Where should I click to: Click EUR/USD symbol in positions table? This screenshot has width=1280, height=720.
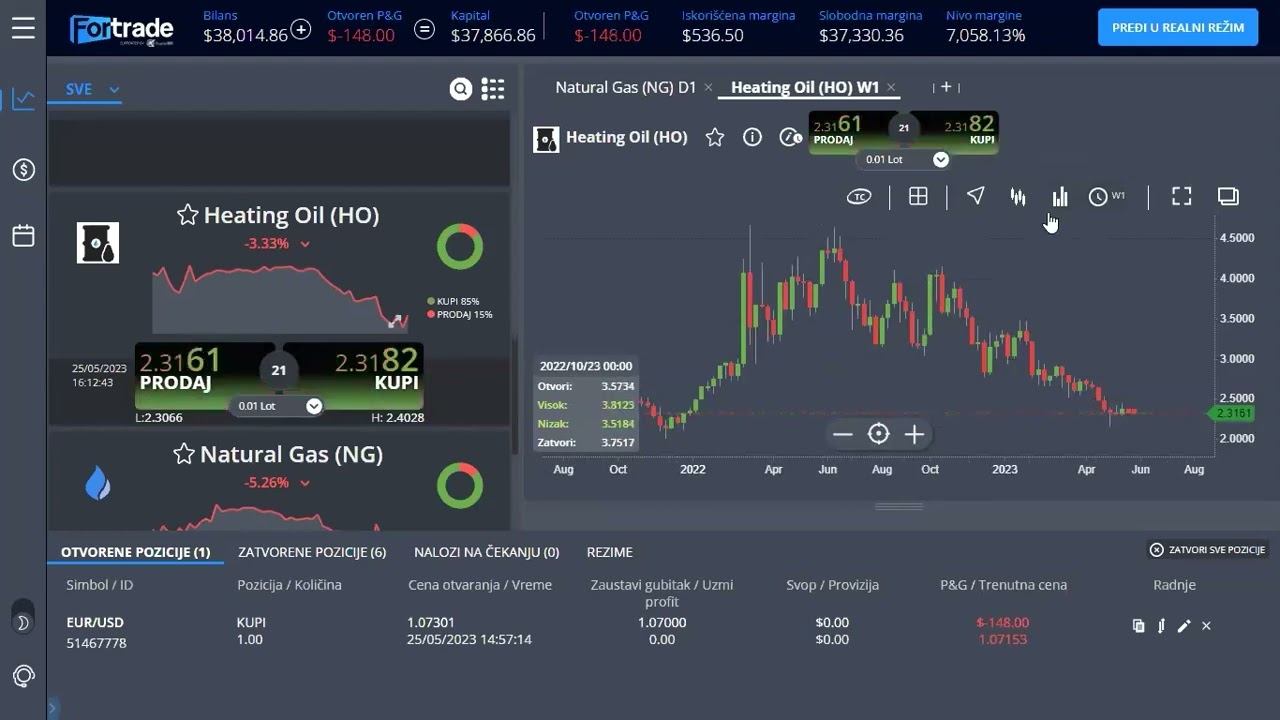pyautogui.click(x=95, y=622)
